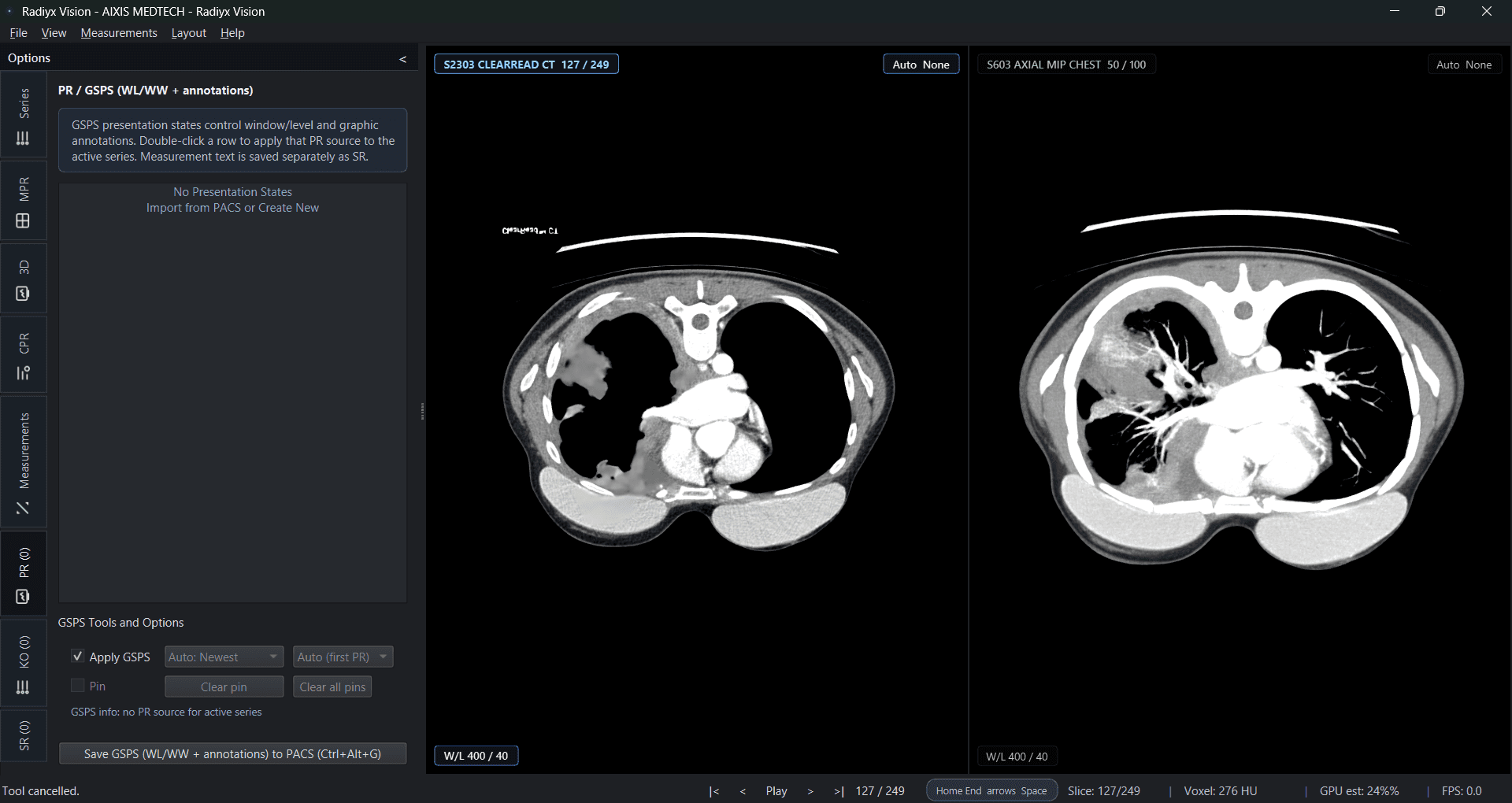1512x803 pixels.
Task: Select the S603 AXIAL MIP CHEST series label
Action: pyautogui.click(x=1066, y=65)
